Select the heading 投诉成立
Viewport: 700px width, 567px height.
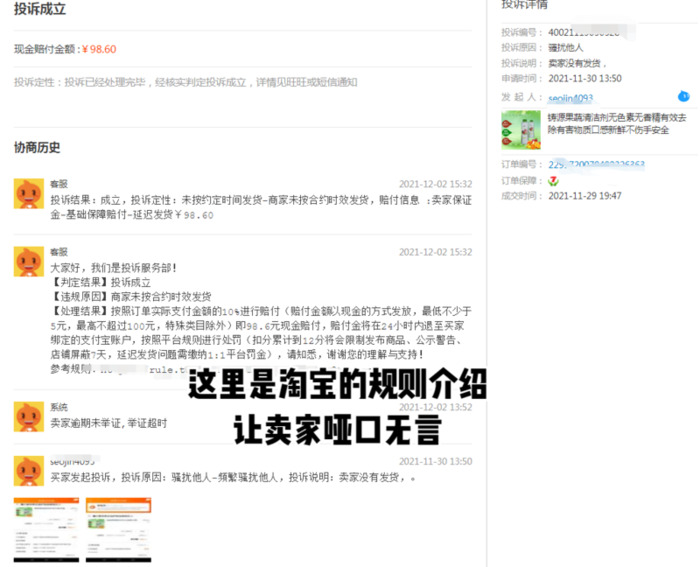(40, 8)
